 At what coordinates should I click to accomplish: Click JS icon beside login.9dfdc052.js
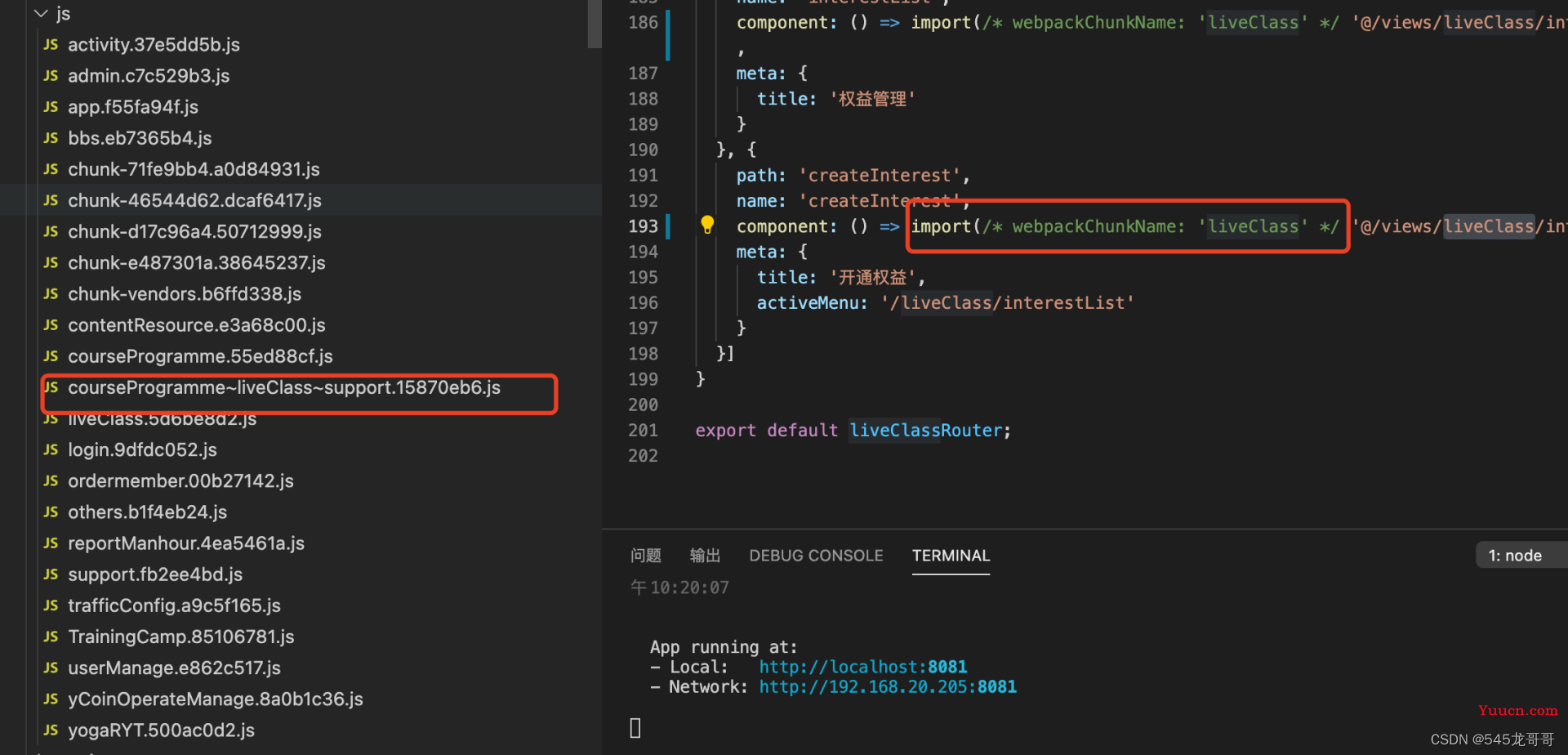pyautogui.click(x=51, y=450)
